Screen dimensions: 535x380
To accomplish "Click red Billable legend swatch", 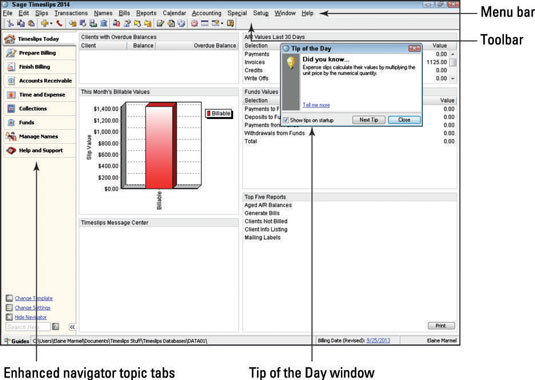I will (x=209, y=114).
